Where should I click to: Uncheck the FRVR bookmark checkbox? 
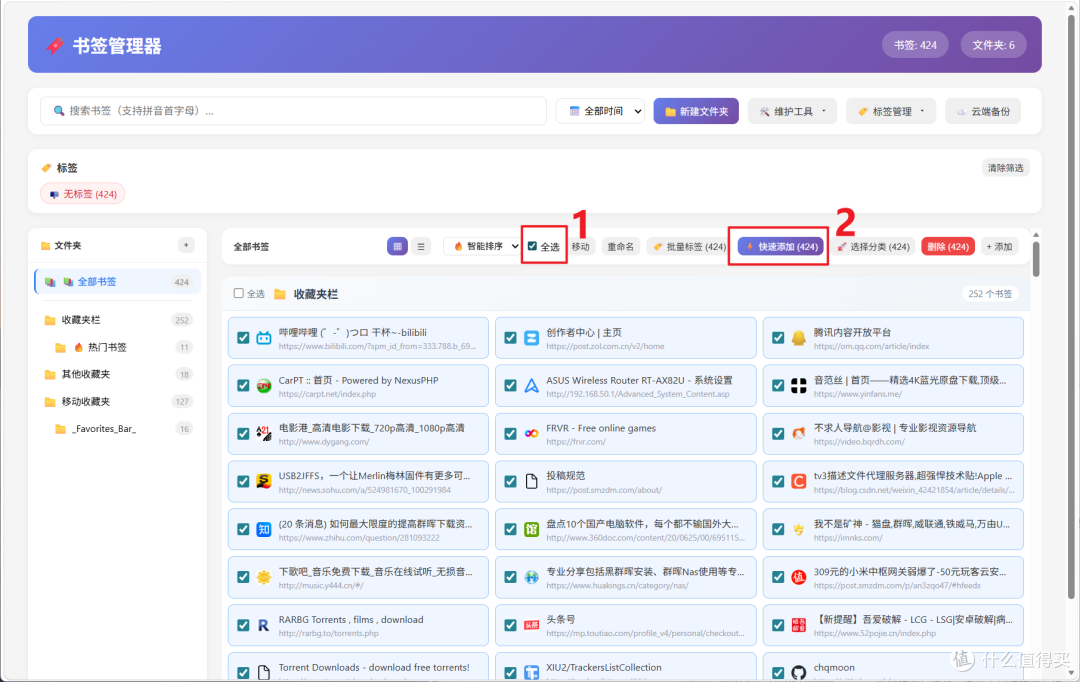[510, 433]
